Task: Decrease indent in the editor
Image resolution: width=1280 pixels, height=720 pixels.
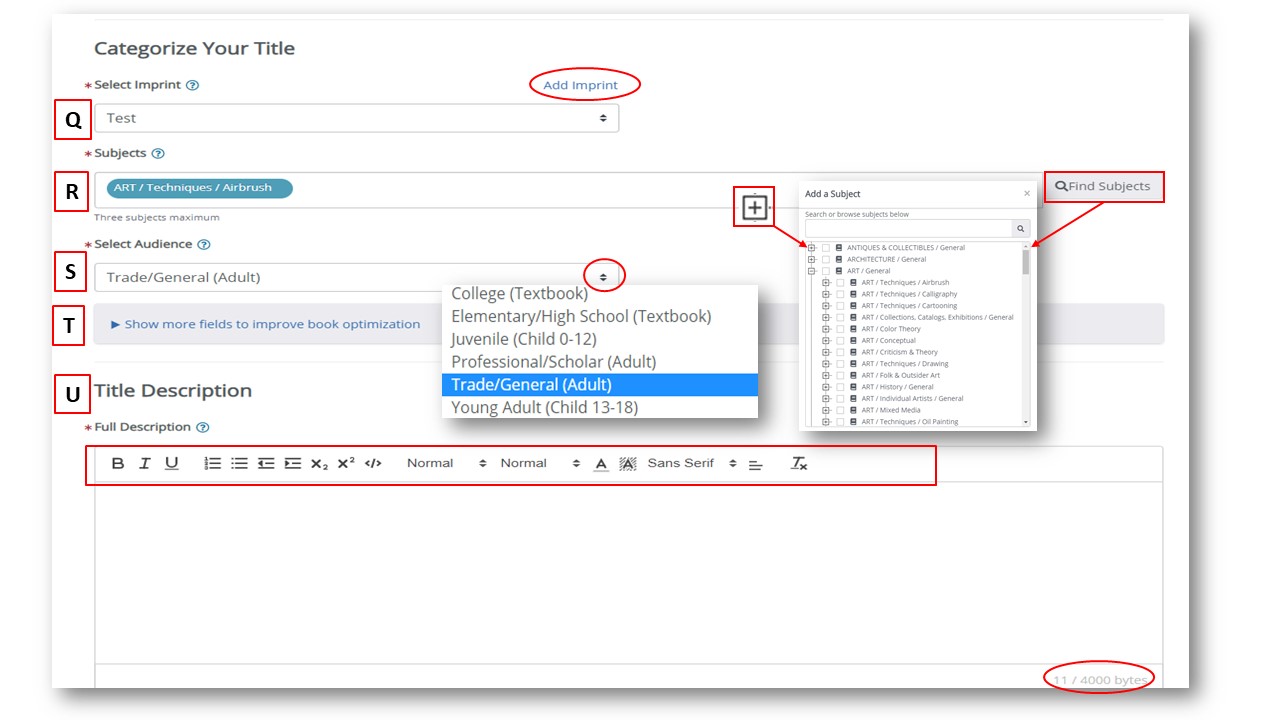Action: [266, 463]
